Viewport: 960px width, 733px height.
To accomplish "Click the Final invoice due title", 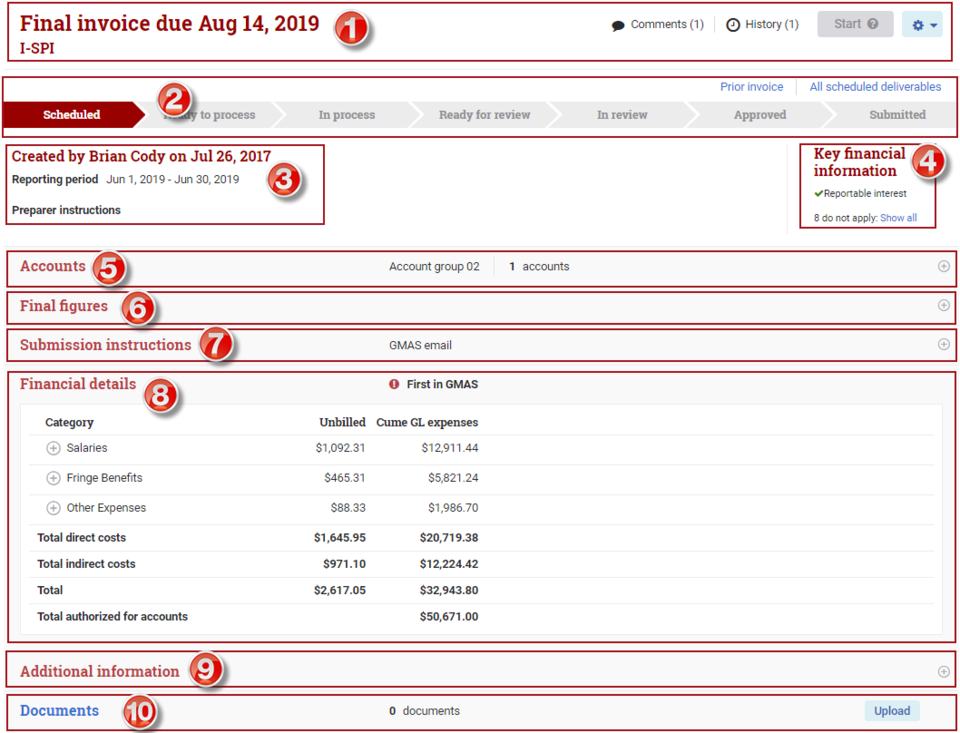I will (x=170, y=23).
